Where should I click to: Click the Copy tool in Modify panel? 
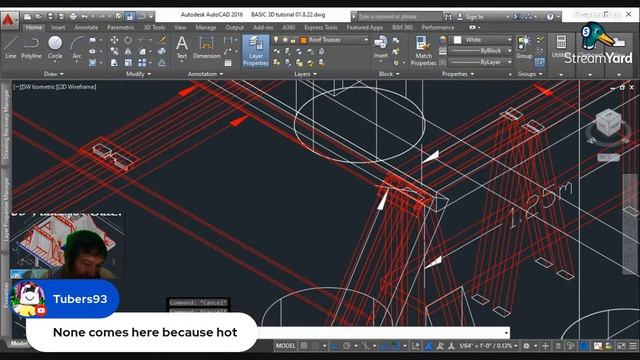(114, 51)
